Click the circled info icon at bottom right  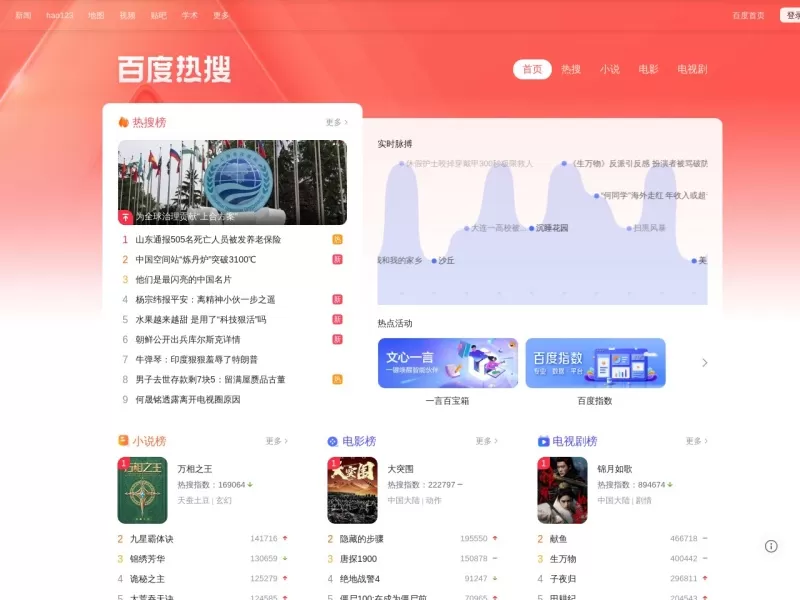pyautogui.click(x=770, y=547)
